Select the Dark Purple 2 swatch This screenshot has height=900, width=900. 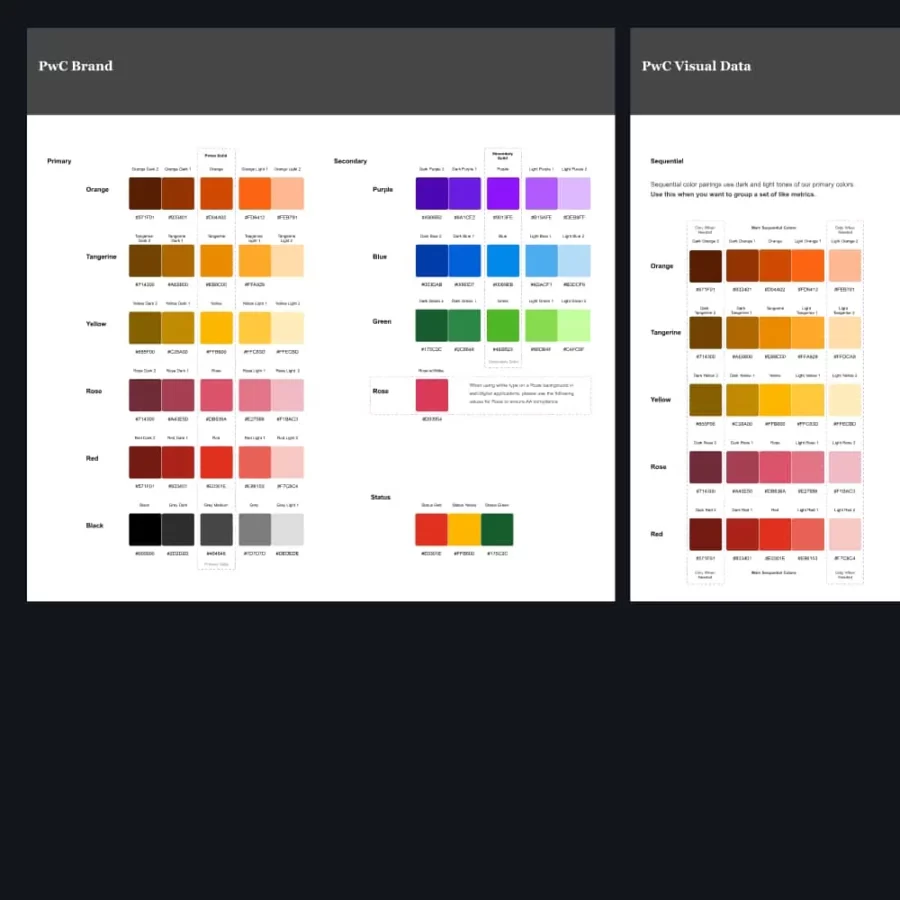[x=432, y=193]
